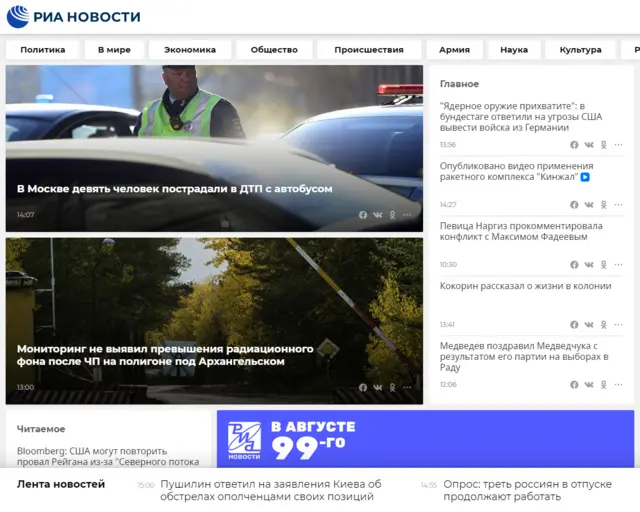Share the Наргиз story on Odnoklassniki

coord(604,265)
